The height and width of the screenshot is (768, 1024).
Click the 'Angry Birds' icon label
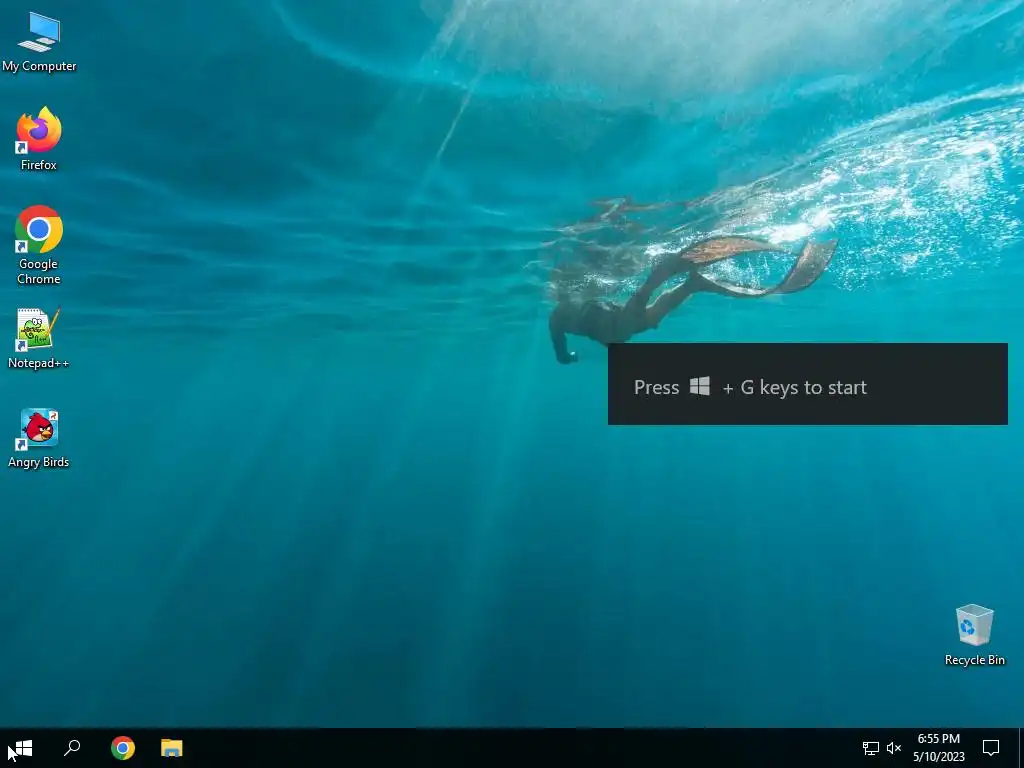click(x=39, y=462)
